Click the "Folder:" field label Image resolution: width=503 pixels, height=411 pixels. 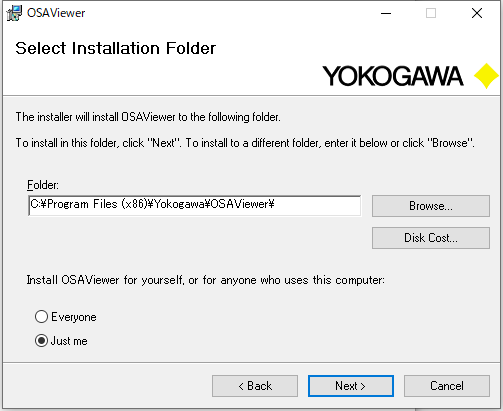tap(43, 185)
